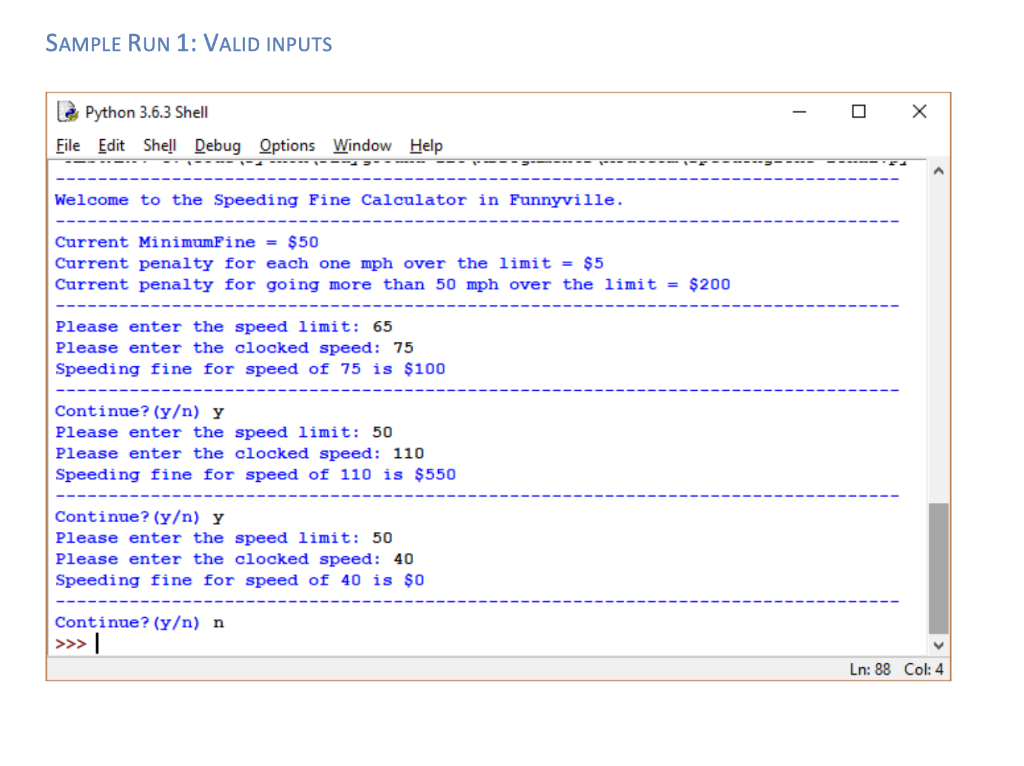1024x766 pixels.
Task: Click the 'Speeding fine for speed of 110' line
Action: (x=255, y=474)
